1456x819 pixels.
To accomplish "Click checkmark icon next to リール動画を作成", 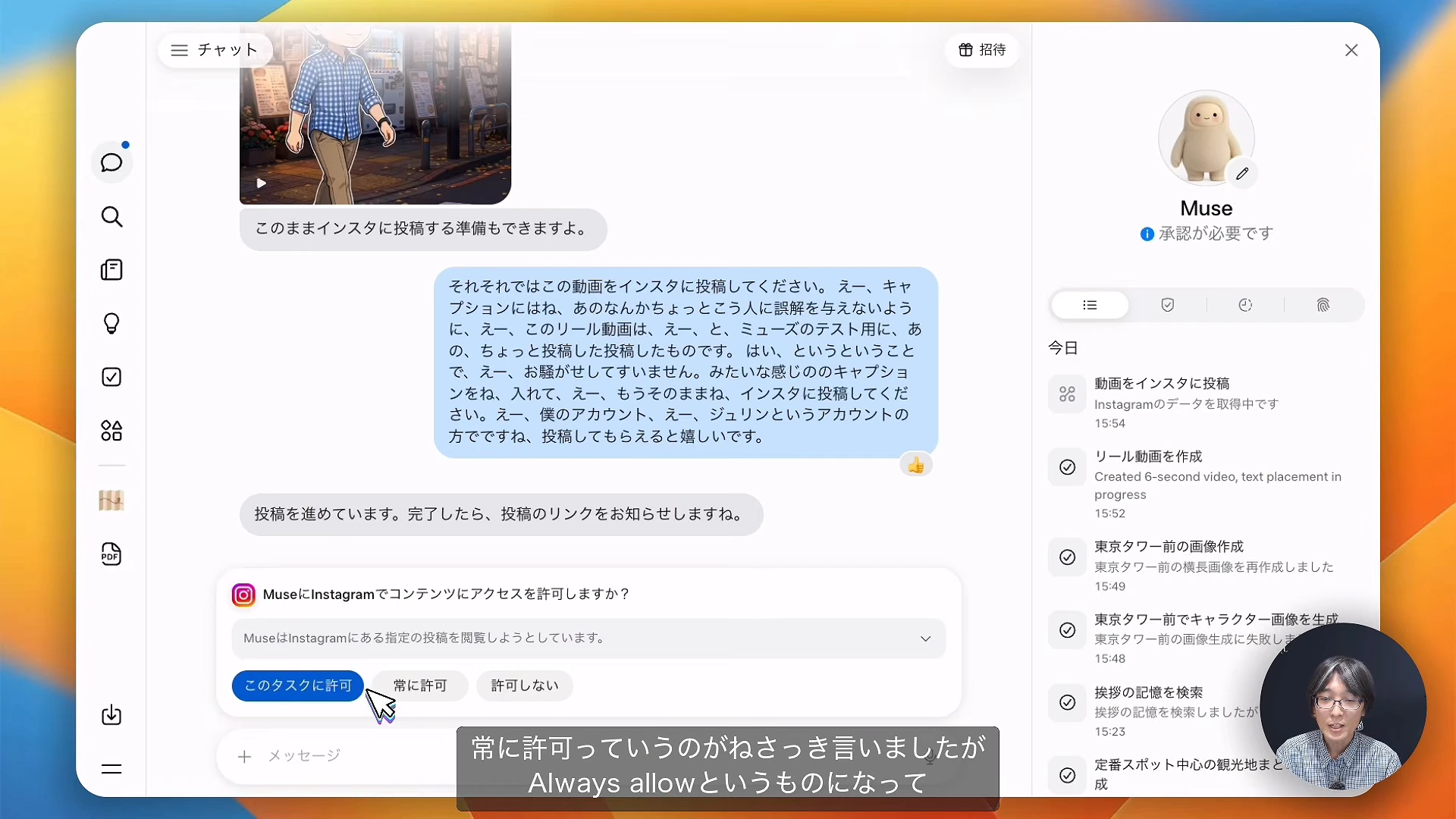I will coord(1067,467).
